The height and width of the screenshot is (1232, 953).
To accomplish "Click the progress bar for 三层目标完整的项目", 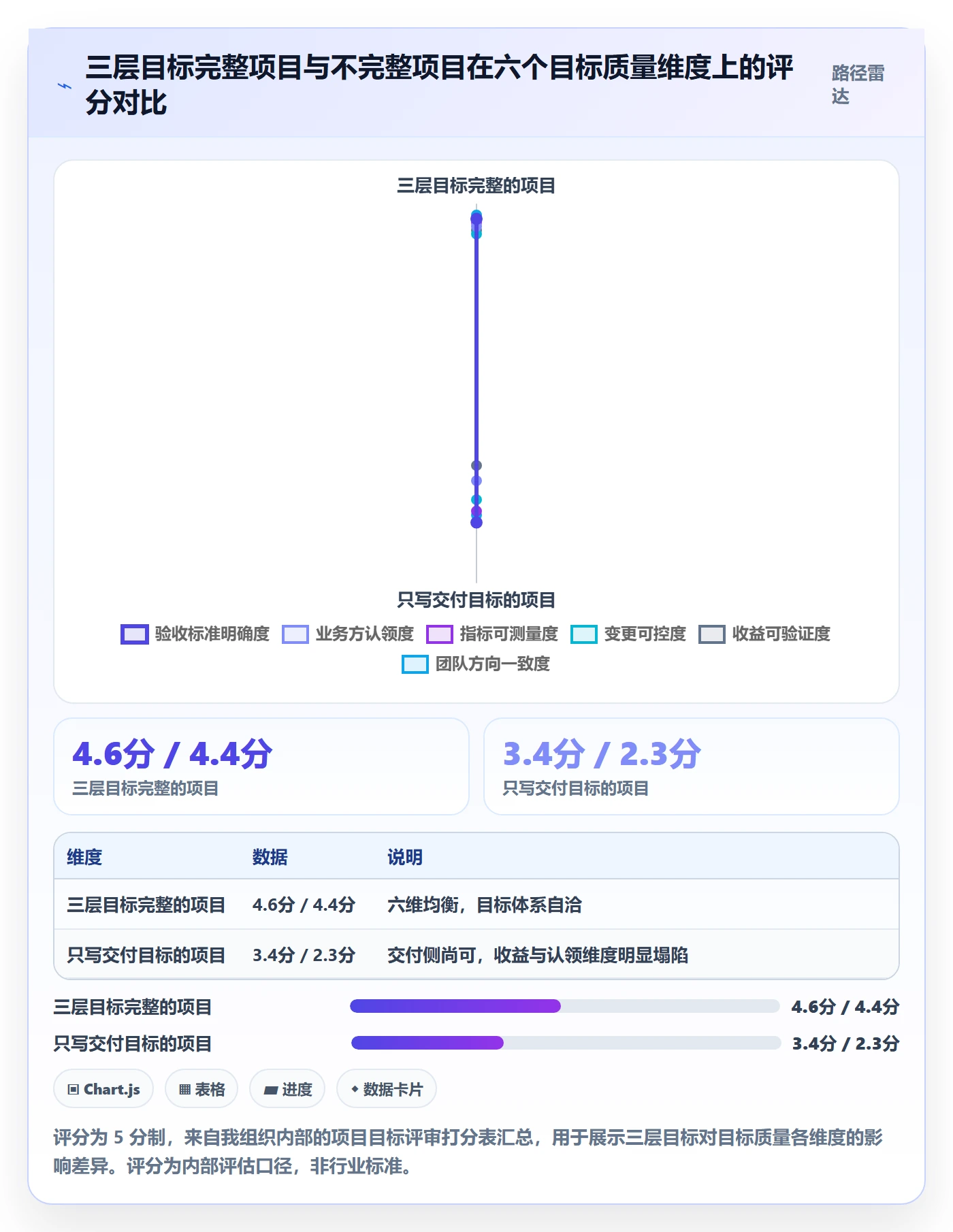I will pos(564,1006).
